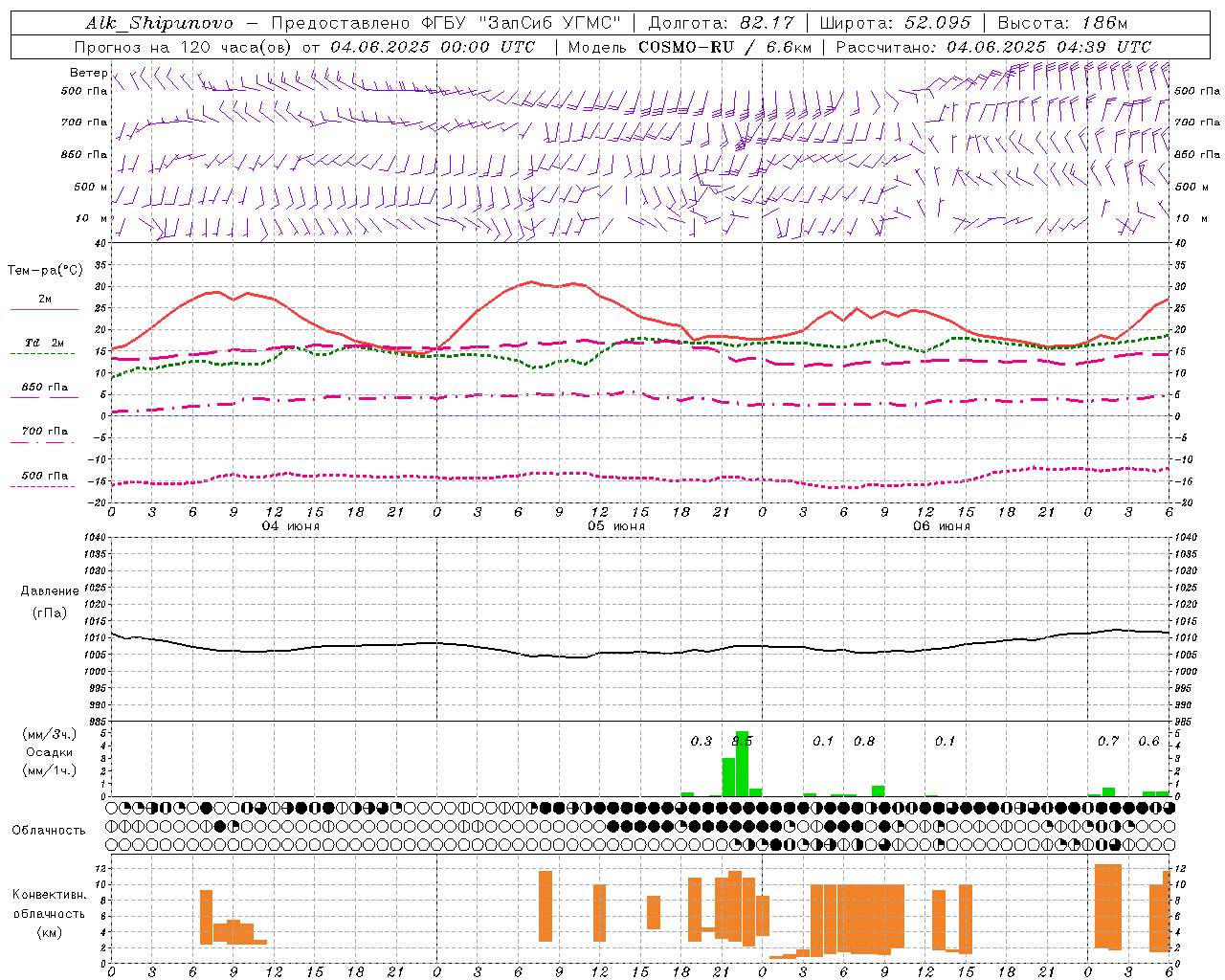Click the 05 июня date label
Screen dimensions: 1225x980
point(616,526)
